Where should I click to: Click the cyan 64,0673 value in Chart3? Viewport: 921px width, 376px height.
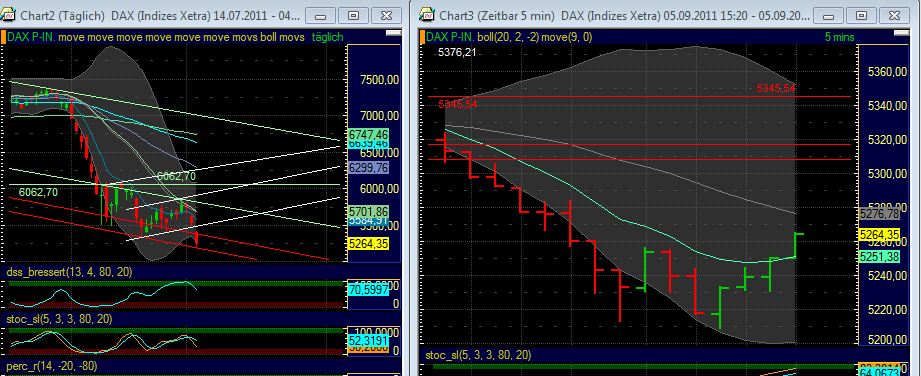click(x=879, y=372)
